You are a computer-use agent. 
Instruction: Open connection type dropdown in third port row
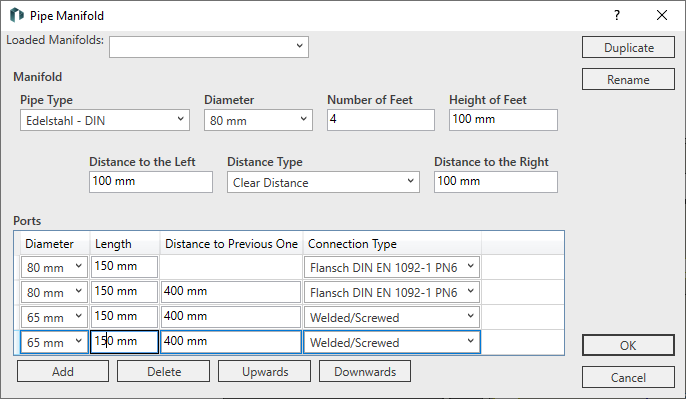click(x=392, y=317)
